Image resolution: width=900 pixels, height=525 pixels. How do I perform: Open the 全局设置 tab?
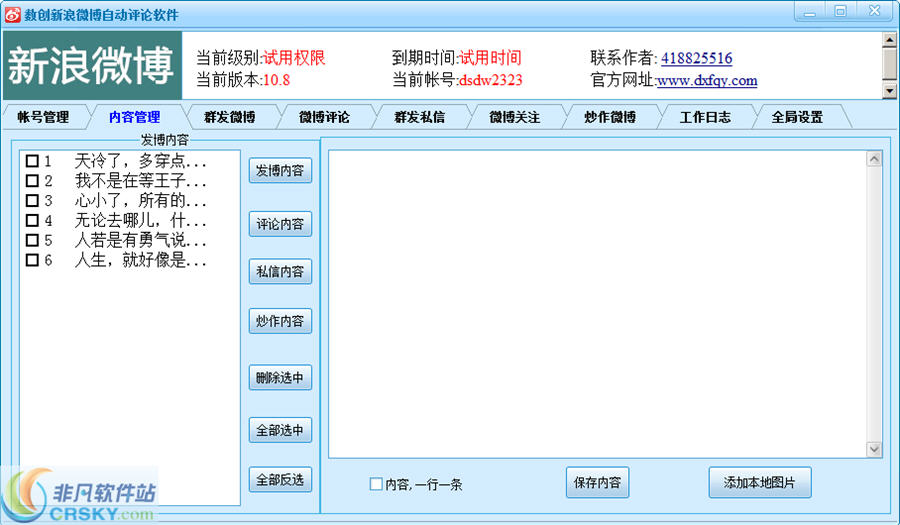(x=797, y=117)
